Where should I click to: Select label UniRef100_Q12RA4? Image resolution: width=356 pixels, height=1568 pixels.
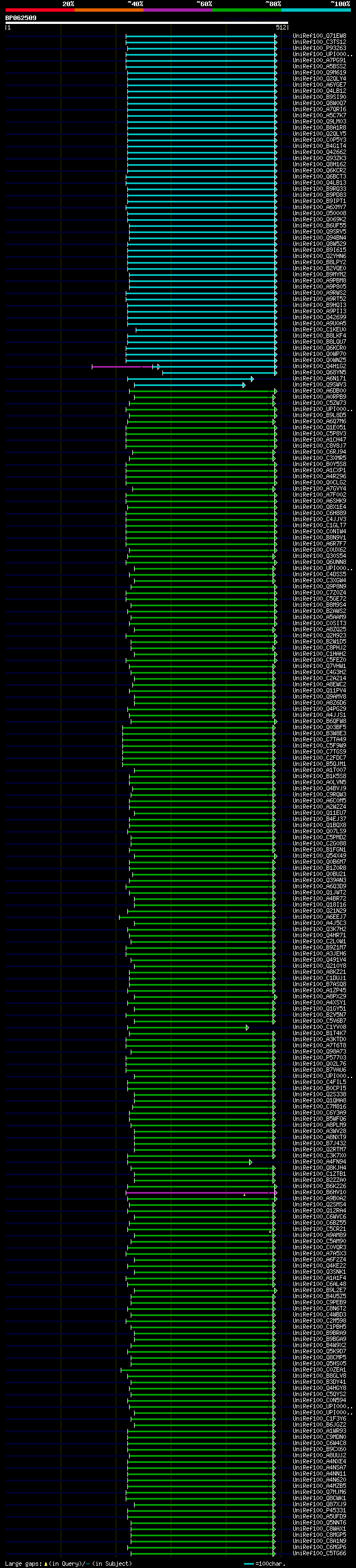[319, 1211]
